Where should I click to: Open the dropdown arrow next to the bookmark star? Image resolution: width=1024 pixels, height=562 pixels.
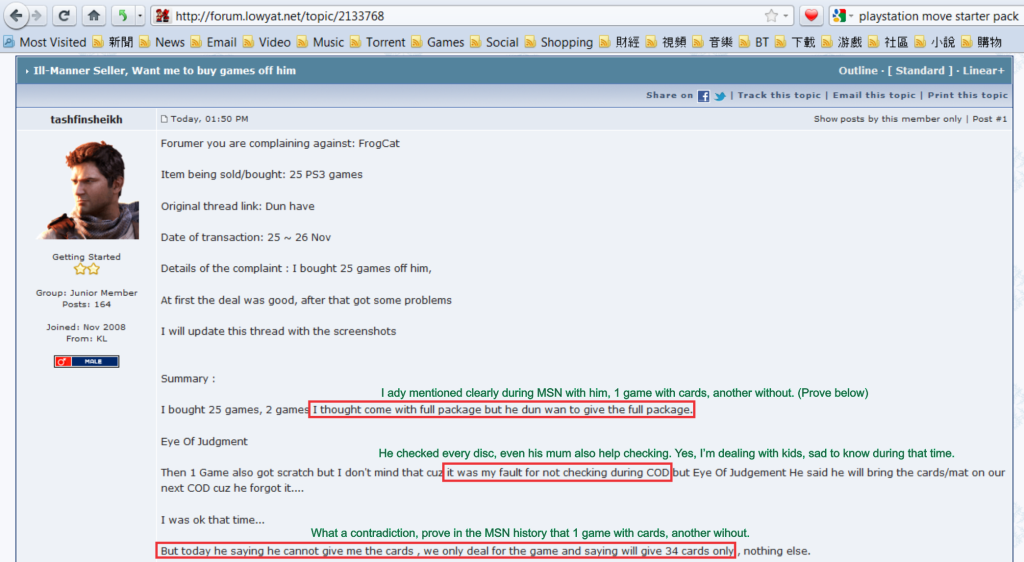tap(786, 16)
